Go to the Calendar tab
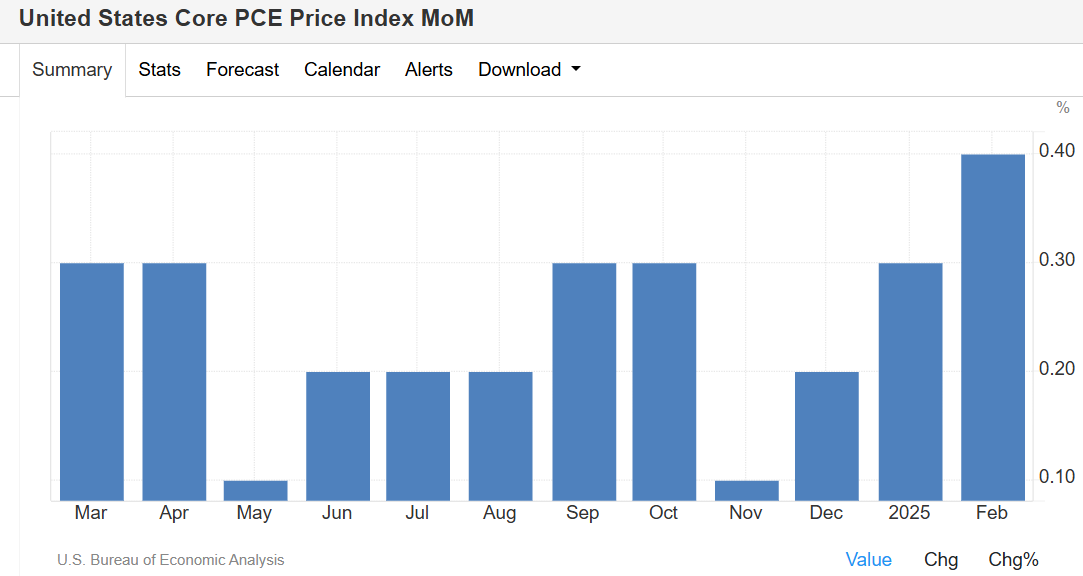 pos(342,70)
